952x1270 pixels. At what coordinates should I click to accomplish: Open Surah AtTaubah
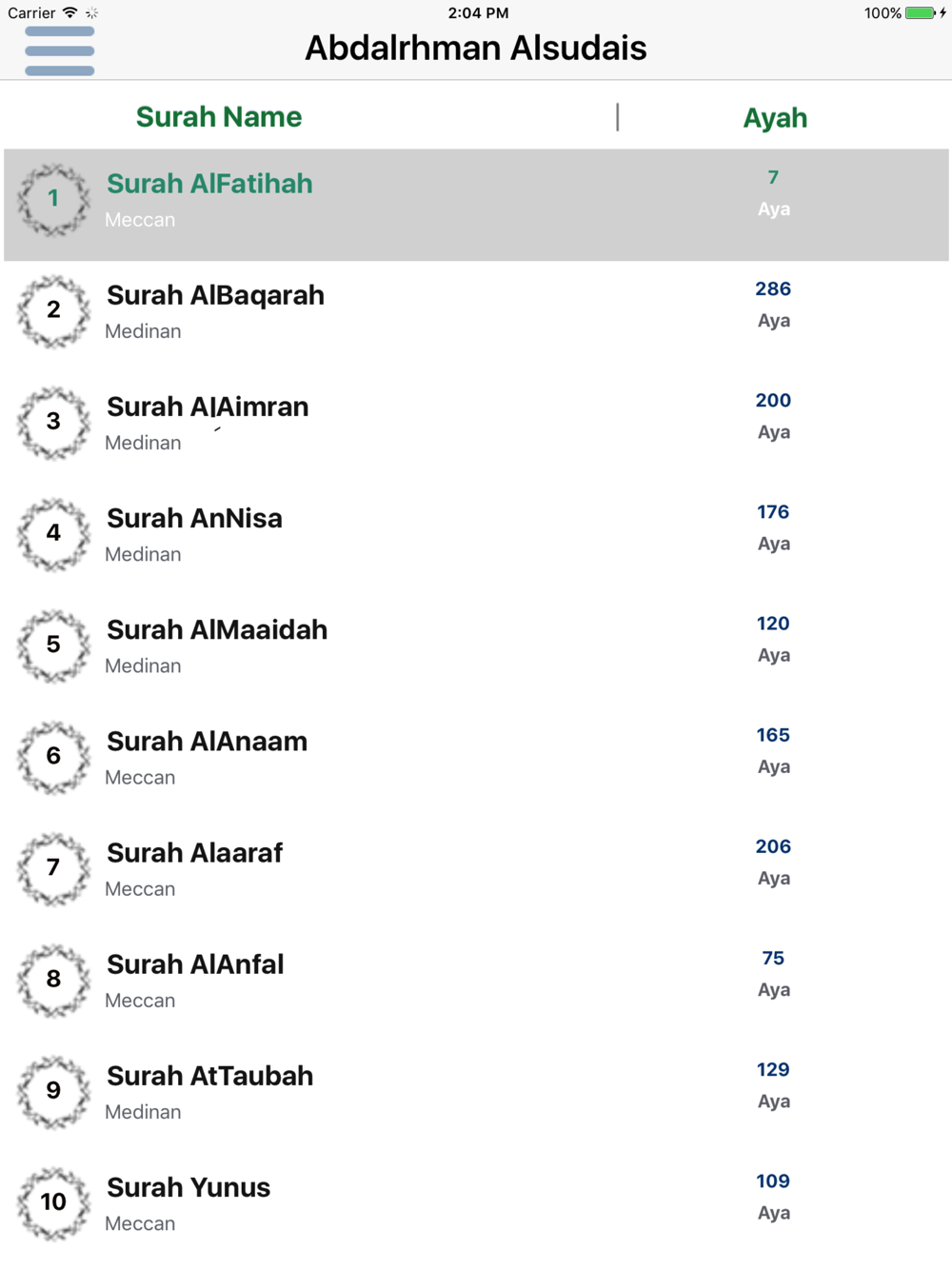[476, 1096]
